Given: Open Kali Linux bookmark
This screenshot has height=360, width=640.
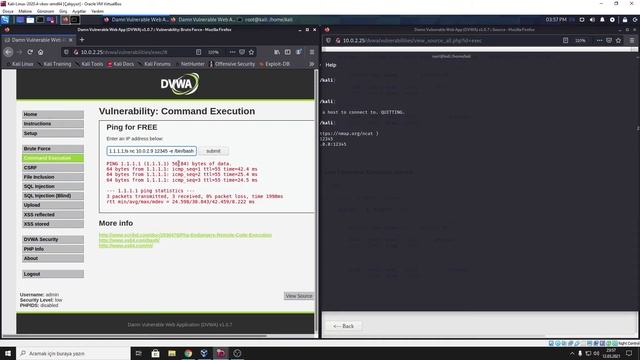Looking at the screenshot, I should pos(20,64).
